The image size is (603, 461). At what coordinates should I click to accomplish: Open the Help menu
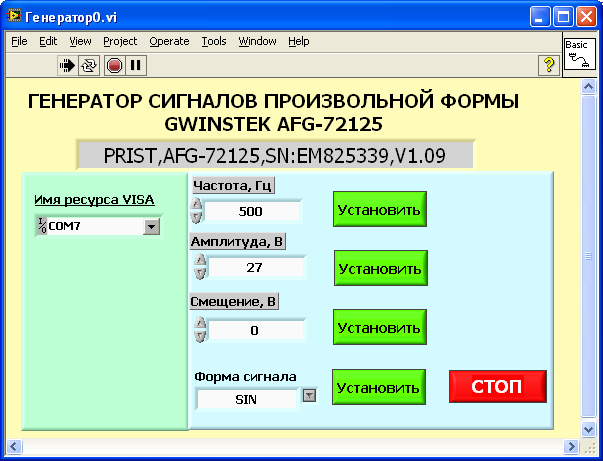point(299,41)
